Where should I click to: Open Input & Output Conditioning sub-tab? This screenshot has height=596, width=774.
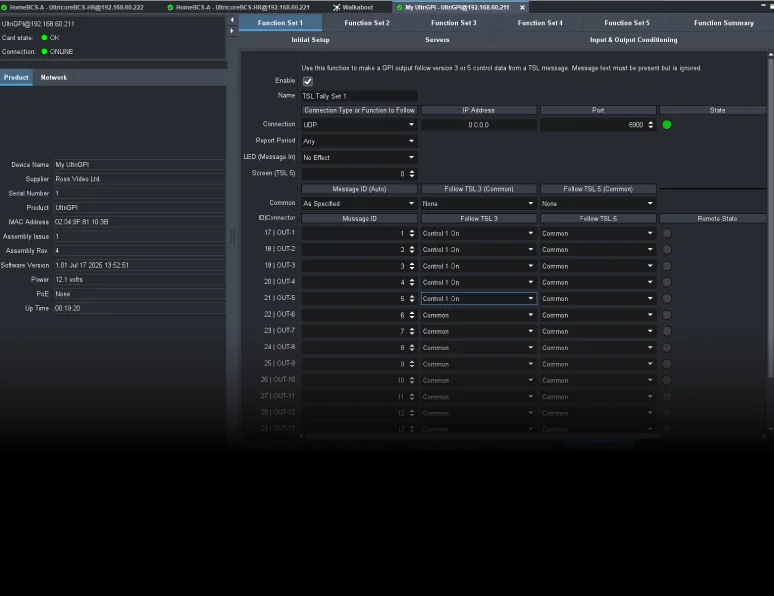click(633, 40)
